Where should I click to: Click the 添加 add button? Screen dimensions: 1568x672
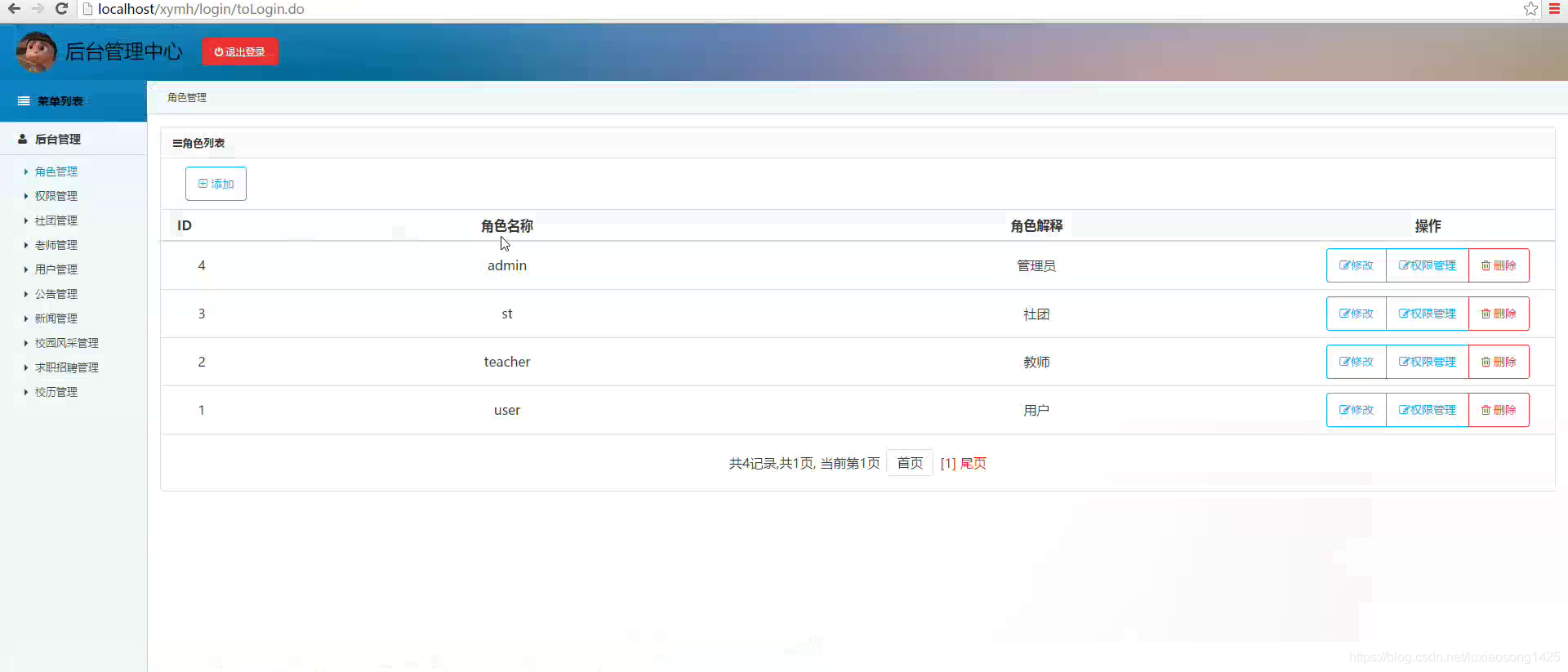pos(216,184)
